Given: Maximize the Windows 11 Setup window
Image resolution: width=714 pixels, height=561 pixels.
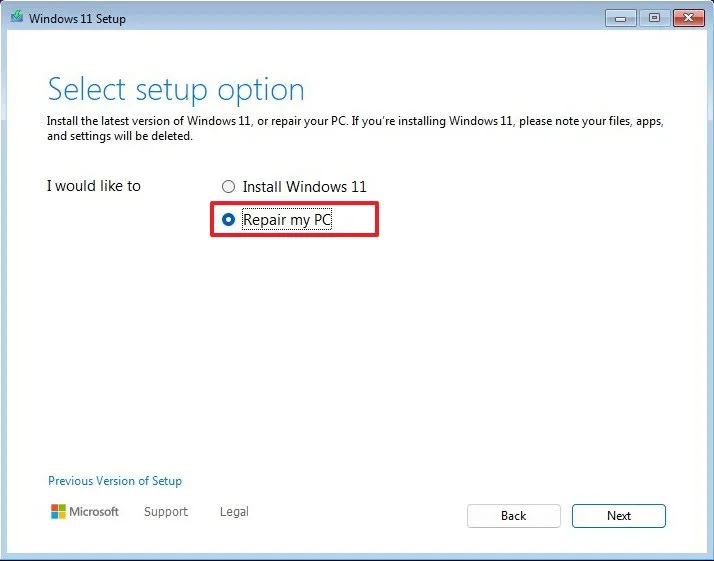Looking at the screenshot, I should coord(654,18).
